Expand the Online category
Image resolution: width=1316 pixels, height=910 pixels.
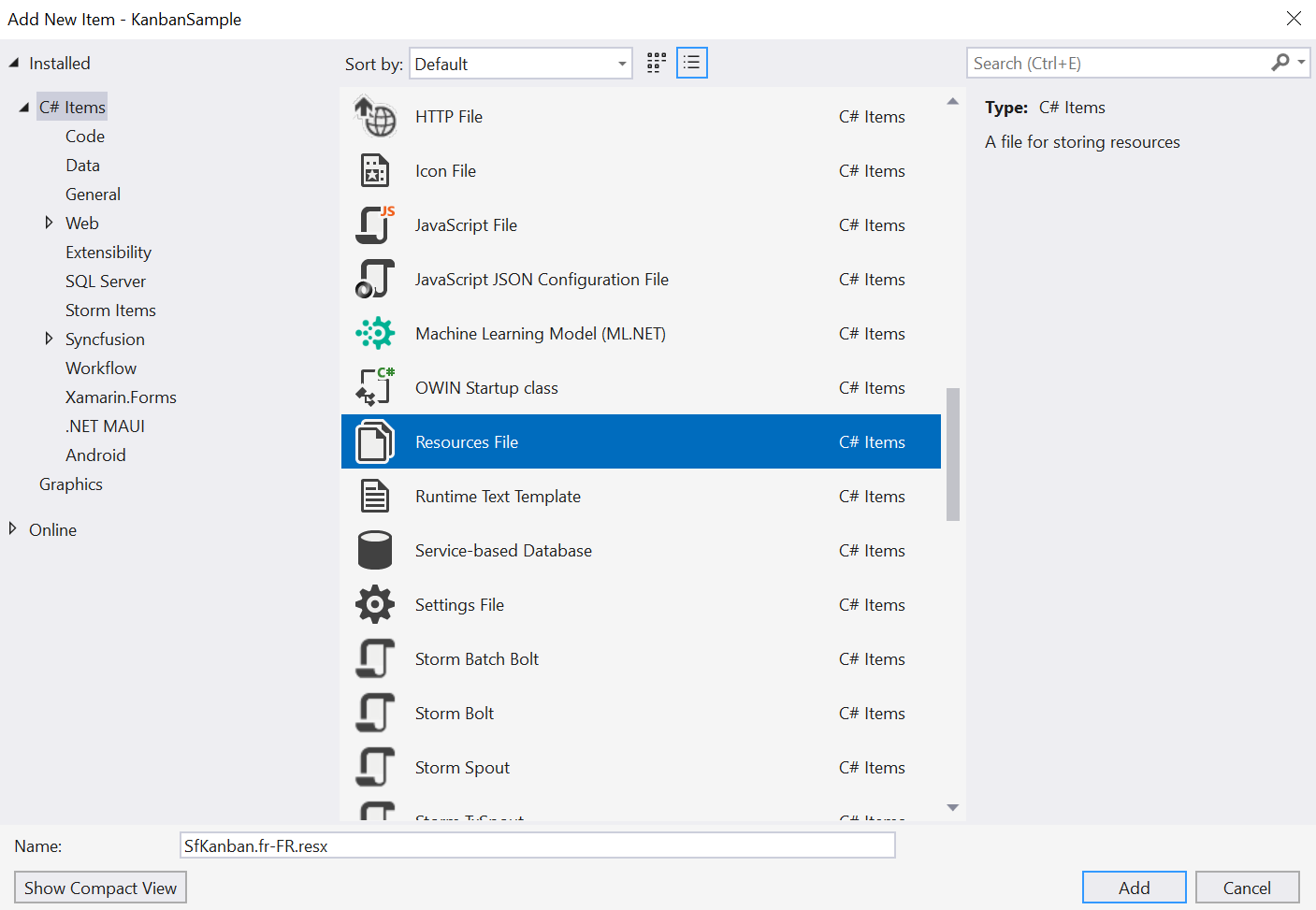(13, 529)
